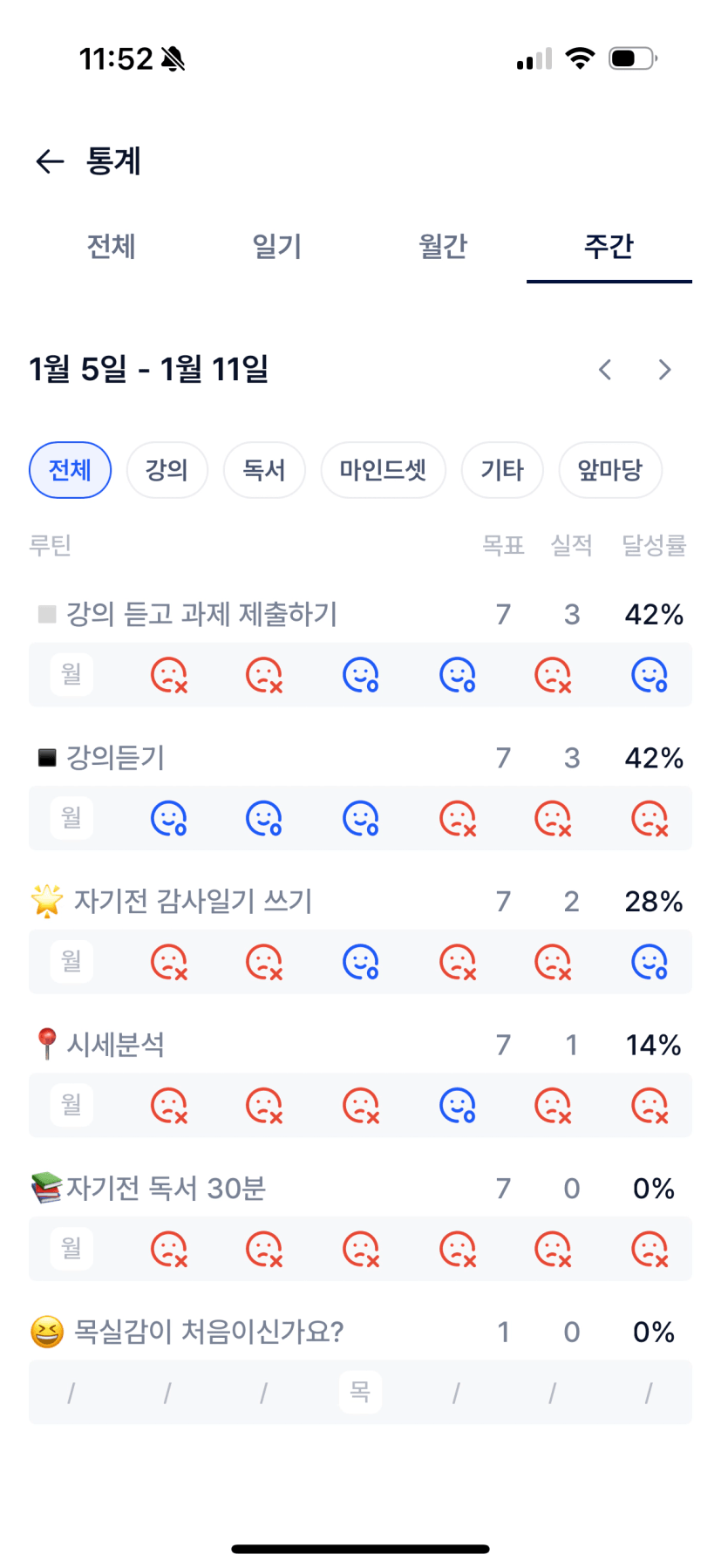Tap 월 day label in 강의듣기 row
The height and width of the screenshot is (1568, 721).
point(71,818)
